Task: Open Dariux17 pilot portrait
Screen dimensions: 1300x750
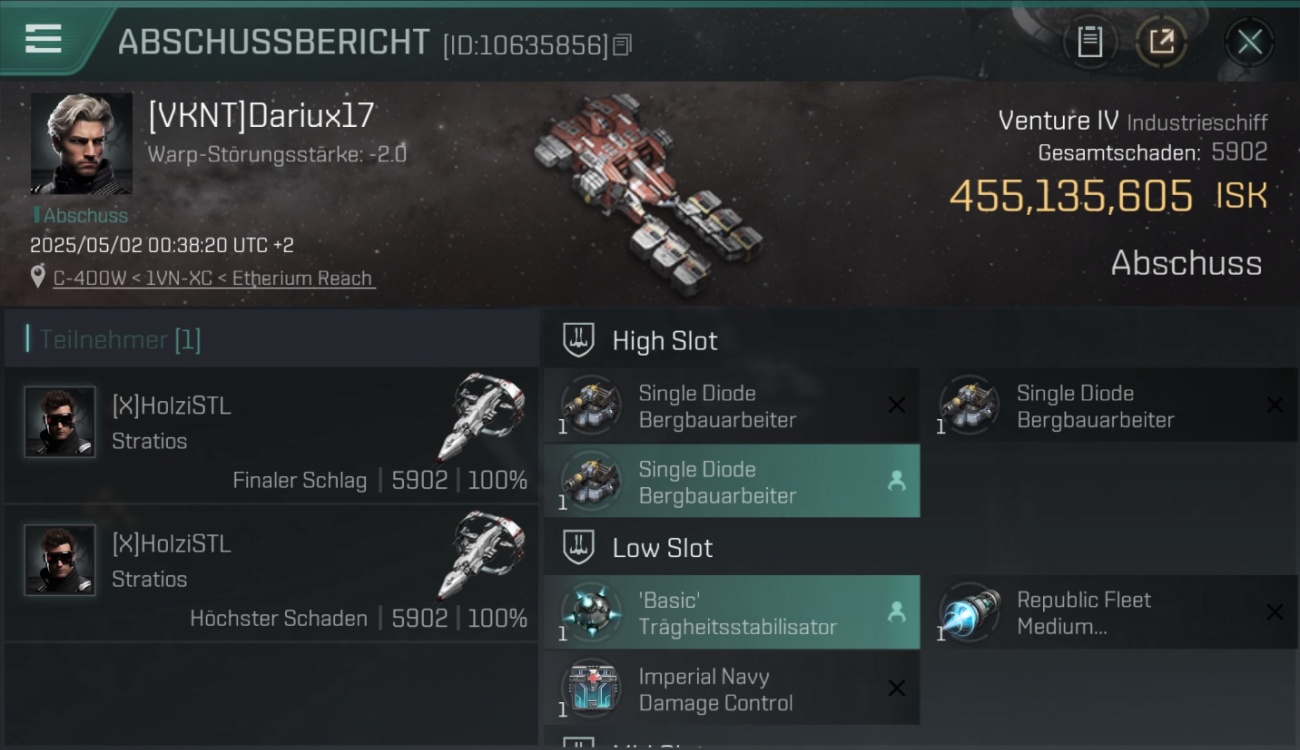Action: (81, 143)
